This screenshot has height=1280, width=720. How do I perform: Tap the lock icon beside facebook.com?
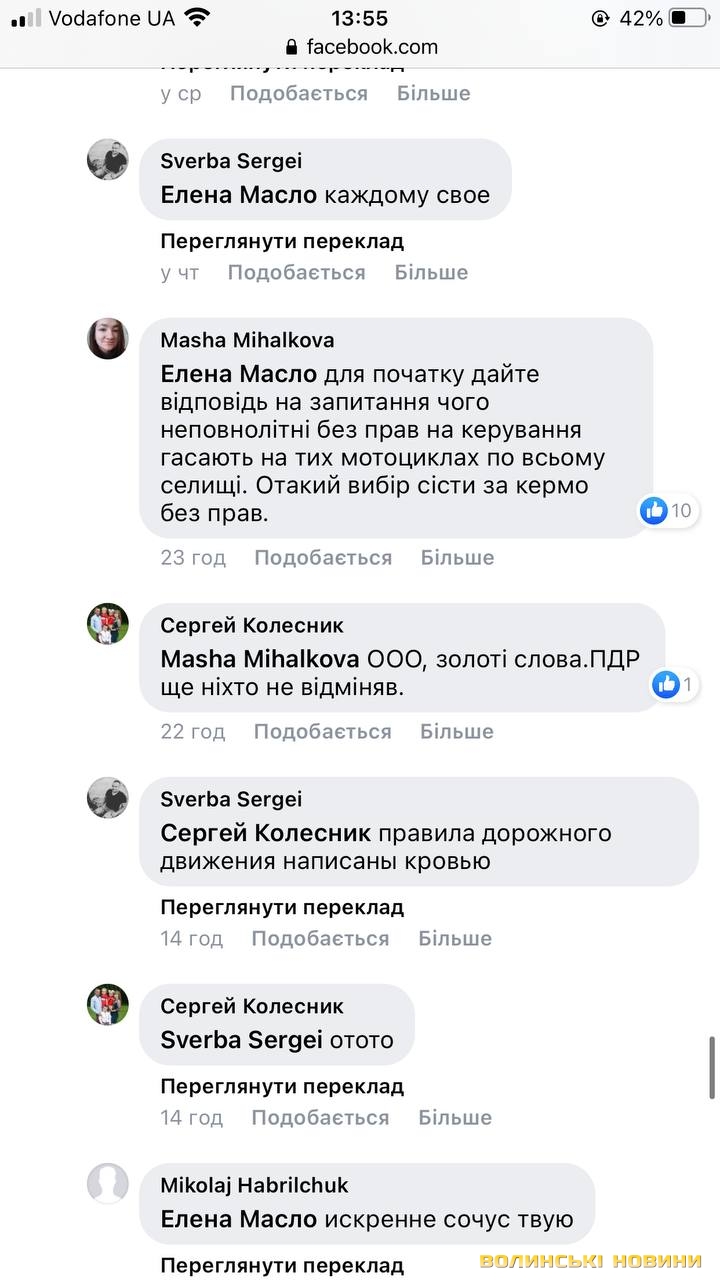292,47
